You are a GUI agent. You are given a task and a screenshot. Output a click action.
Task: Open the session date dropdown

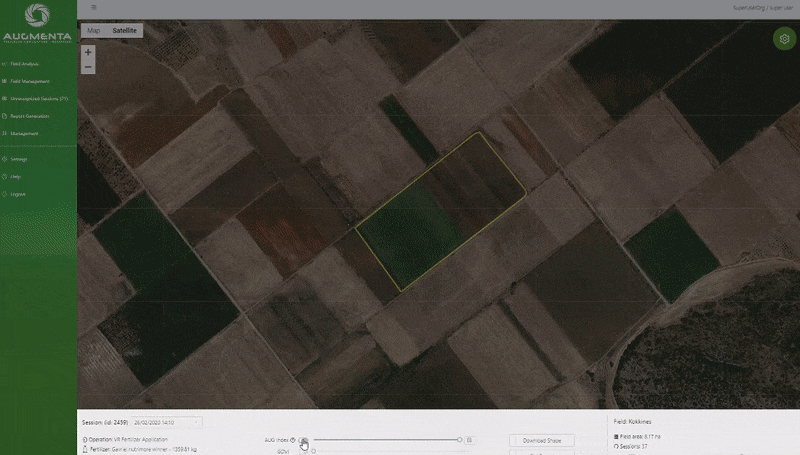click(167, 422)
